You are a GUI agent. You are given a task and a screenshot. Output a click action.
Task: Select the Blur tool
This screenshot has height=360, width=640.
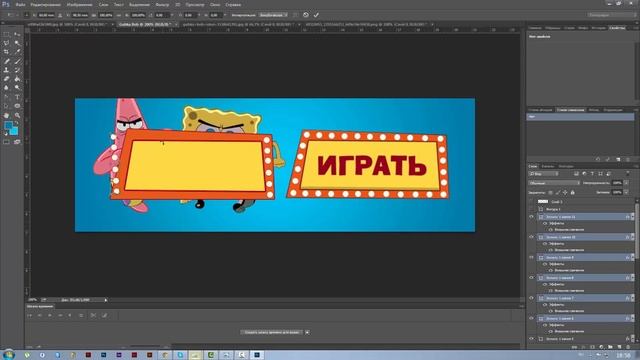click(x=6, y=88)
